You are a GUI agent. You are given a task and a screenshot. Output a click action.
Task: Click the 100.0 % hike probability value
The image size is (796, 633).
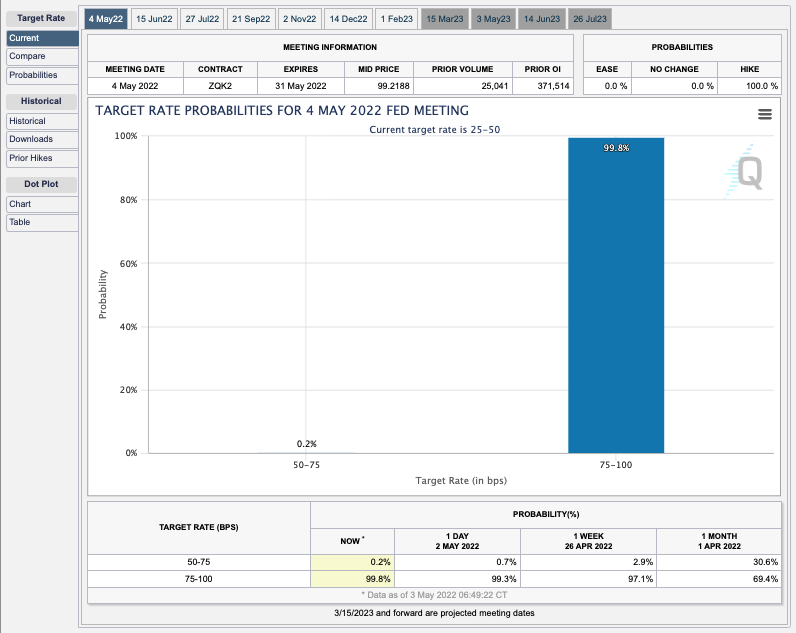[x=761, y=86]
